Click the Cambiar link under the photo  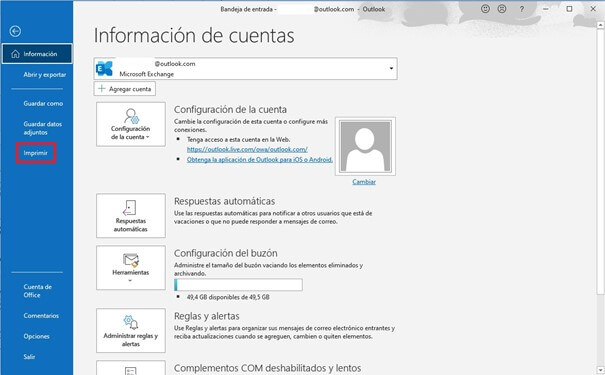(364, 182)
